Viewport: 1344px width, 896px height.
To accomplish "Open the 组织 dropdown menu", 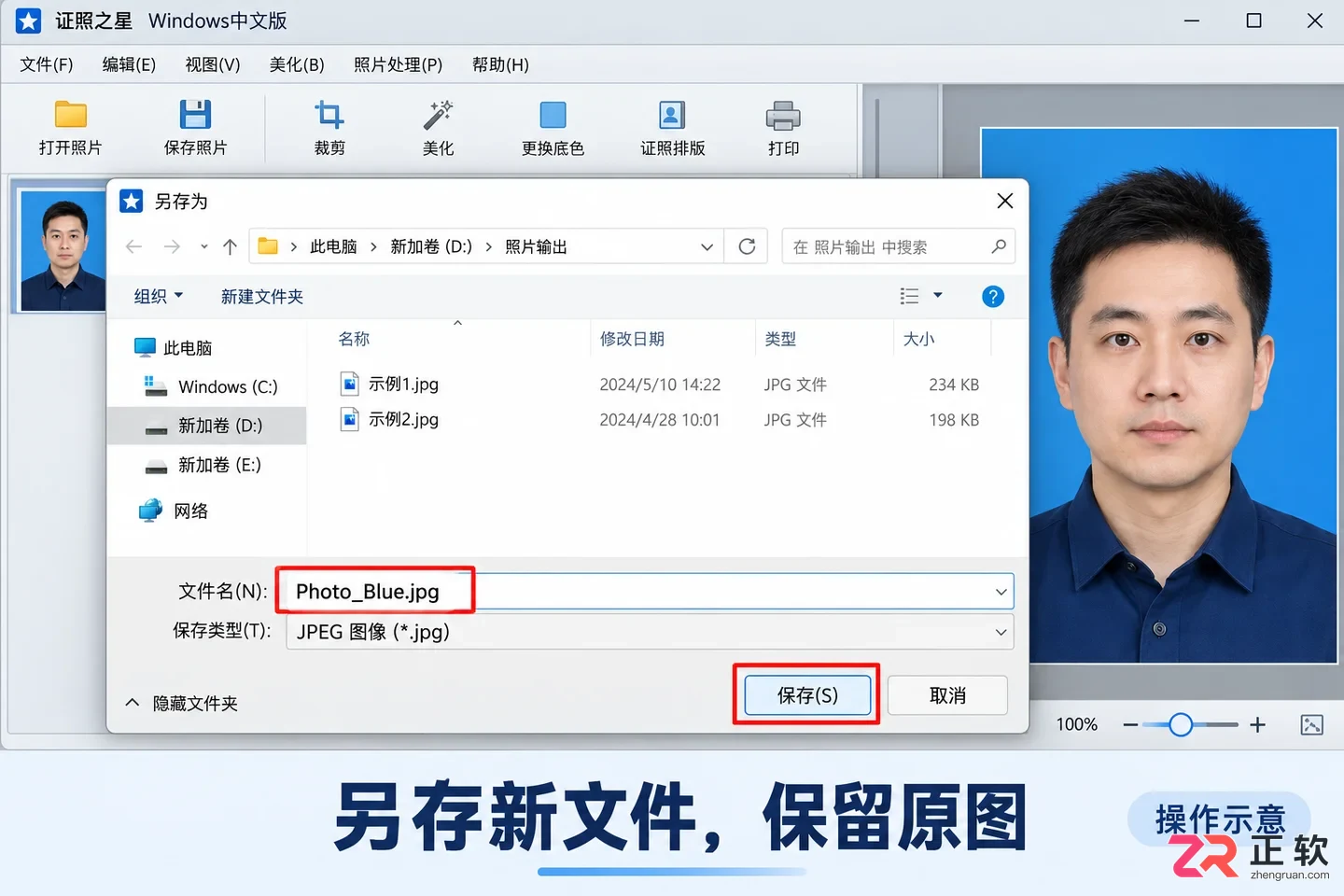I will [x=158, y=296].
